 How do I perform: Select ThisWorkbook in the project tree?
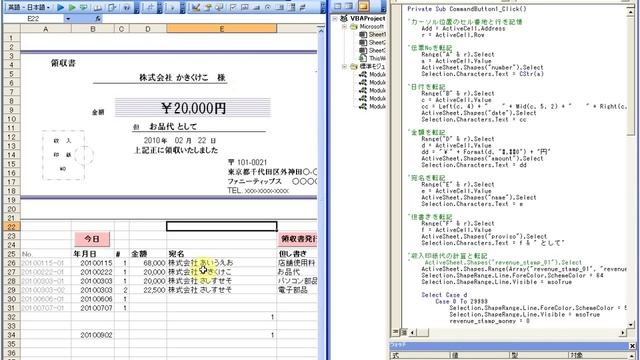[377, 58]
